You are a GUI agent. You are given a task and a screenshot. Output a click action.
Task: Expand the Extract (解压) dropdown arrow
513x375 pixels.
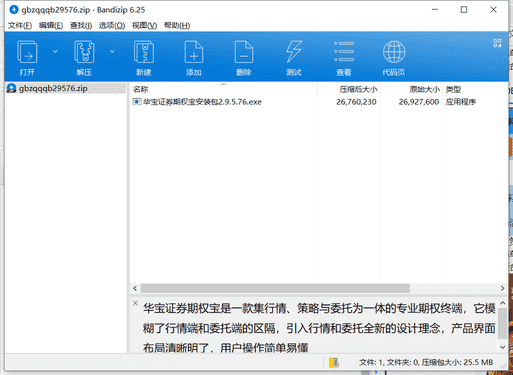112,52
